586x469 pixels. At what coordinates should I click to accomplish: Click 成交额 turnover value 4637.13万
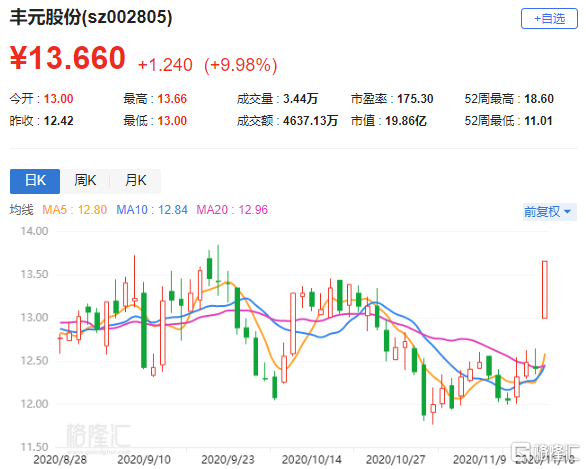tap(310, 121)
